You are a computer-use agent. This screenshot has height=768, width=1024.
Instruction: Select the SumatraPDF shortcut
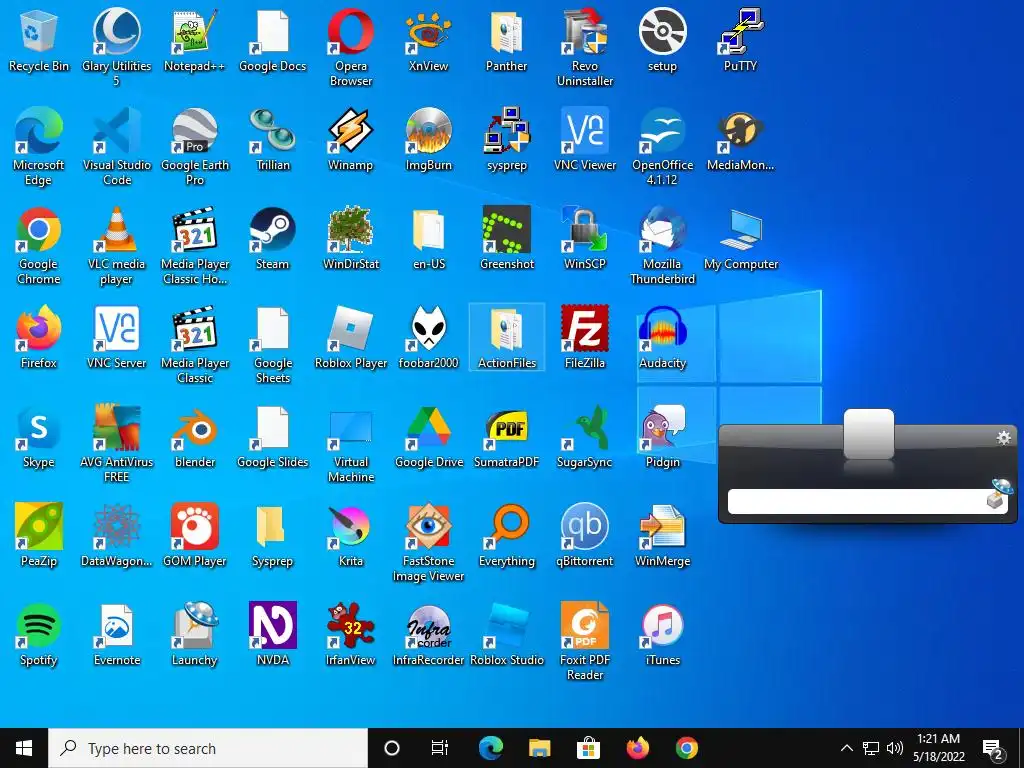coord(507,437)
